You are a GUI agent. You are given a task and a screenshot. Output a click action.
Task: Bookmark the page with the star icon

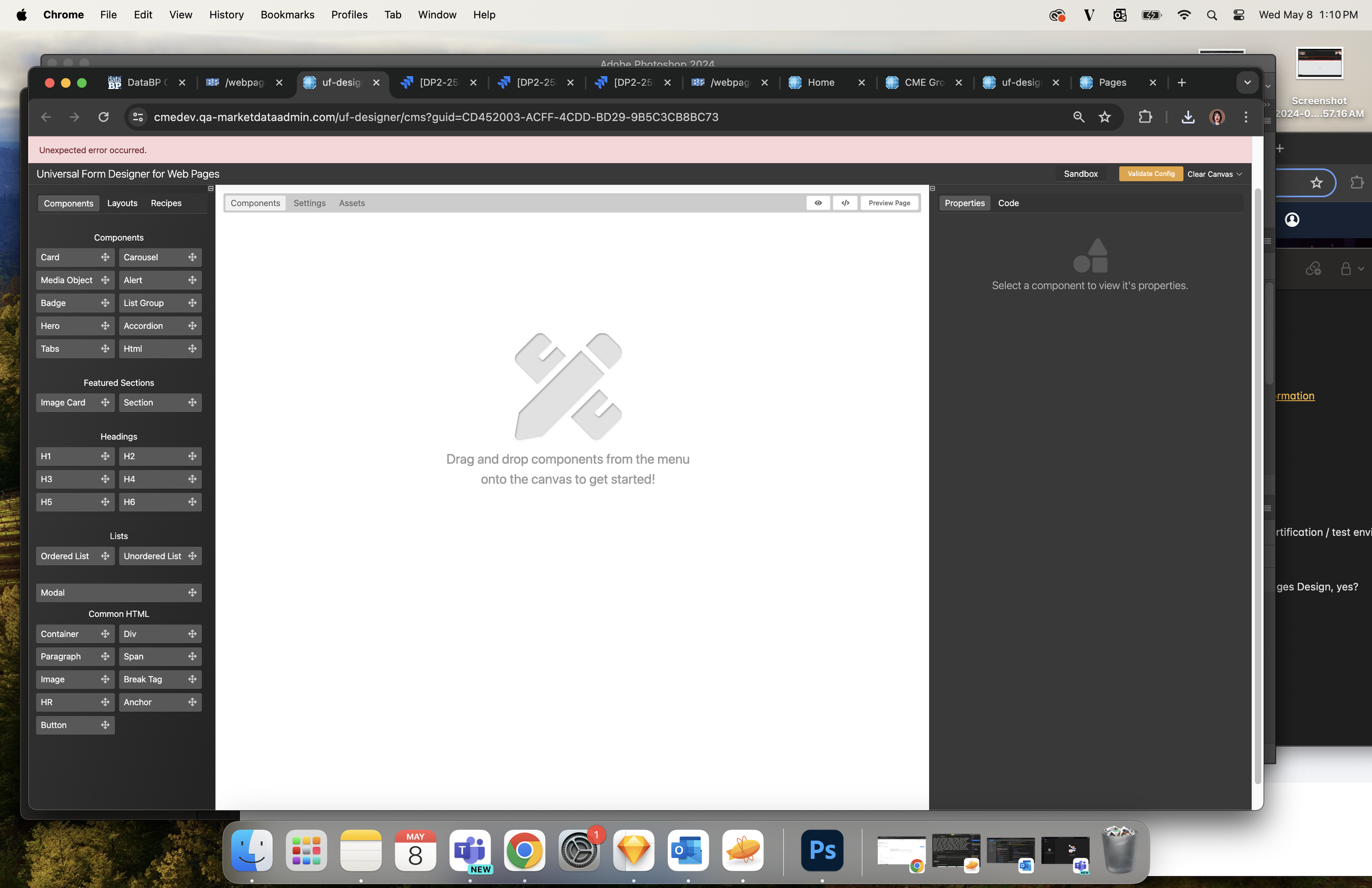[1105, 117]
